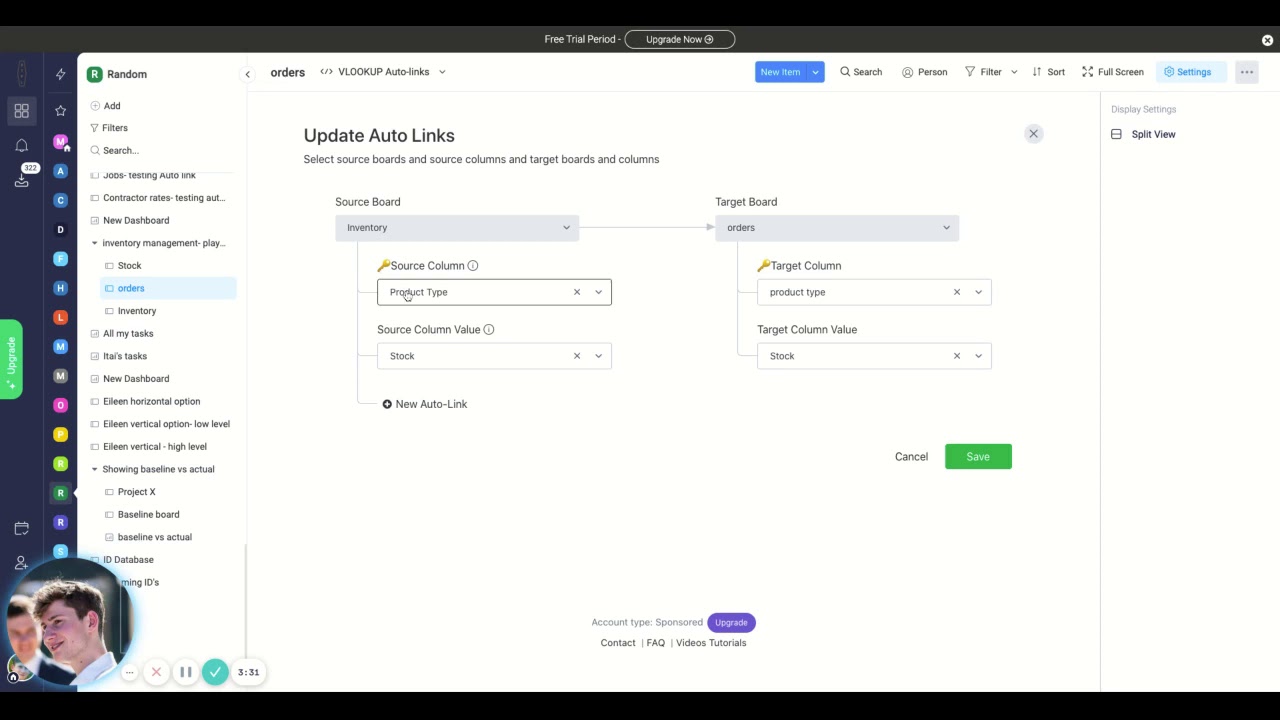Expand Target Column product type dropdown
The width and height of the screenshot is (1280, 720).
(x=979, y=292)
